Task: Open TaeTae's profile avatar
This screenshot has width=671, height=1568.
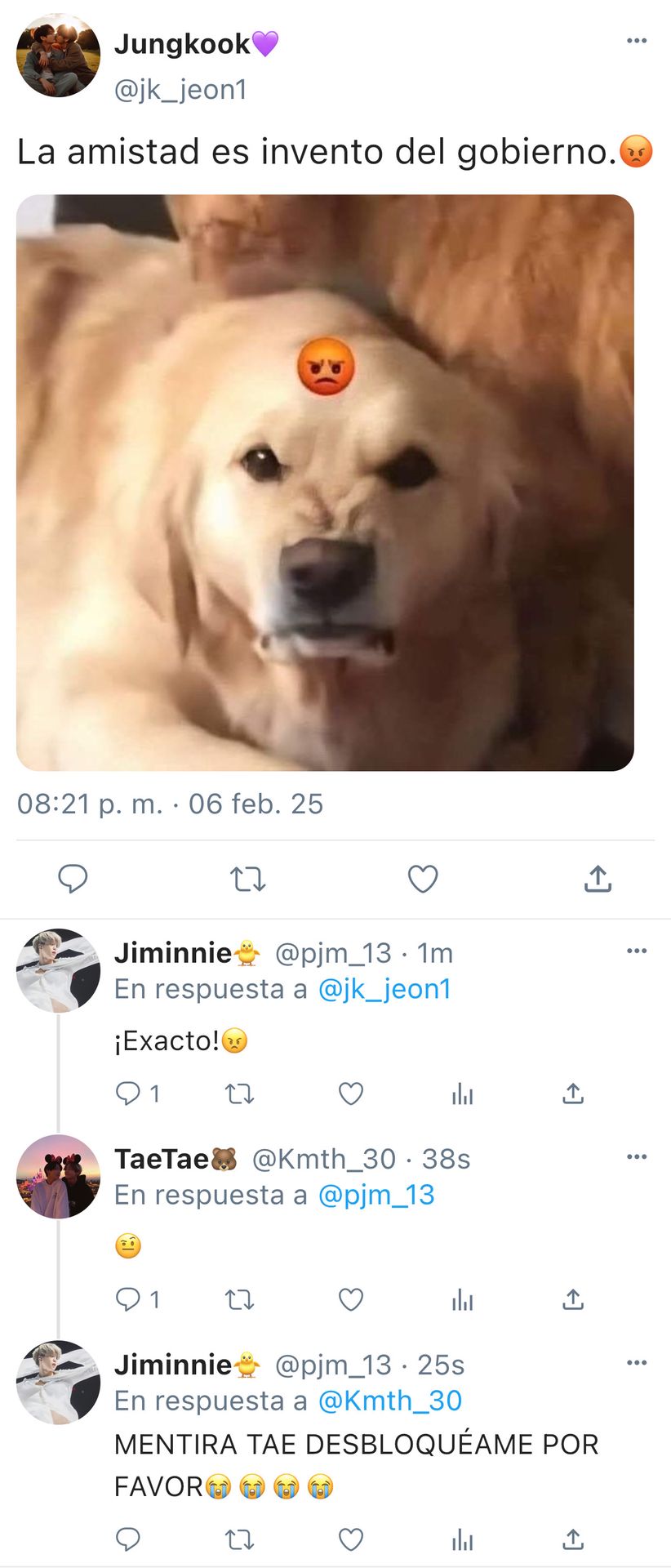Action: (58, 1176)
